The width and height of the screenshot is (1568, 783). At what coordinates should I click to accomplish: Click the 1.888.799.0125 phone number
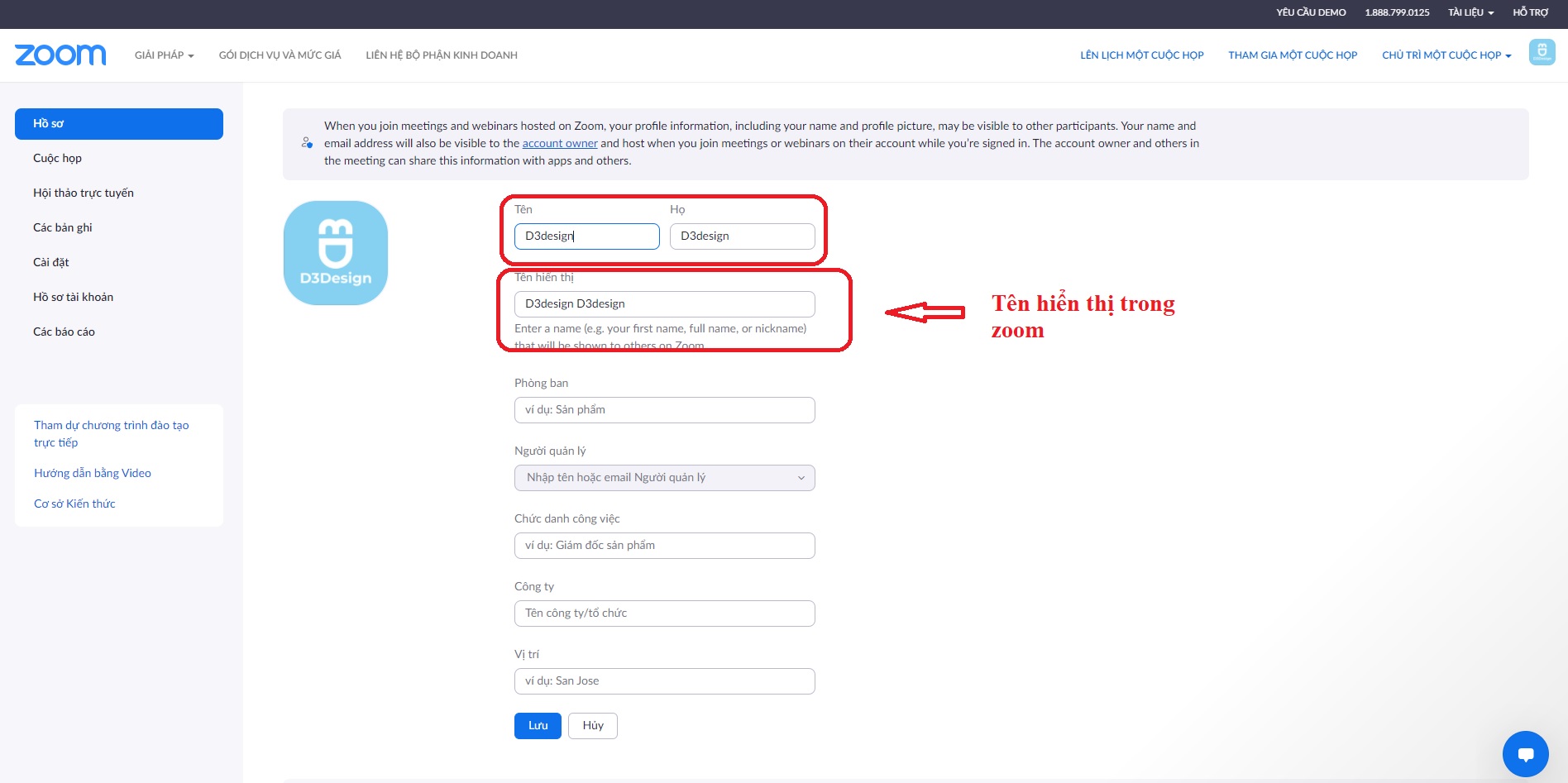point(1397,12)
